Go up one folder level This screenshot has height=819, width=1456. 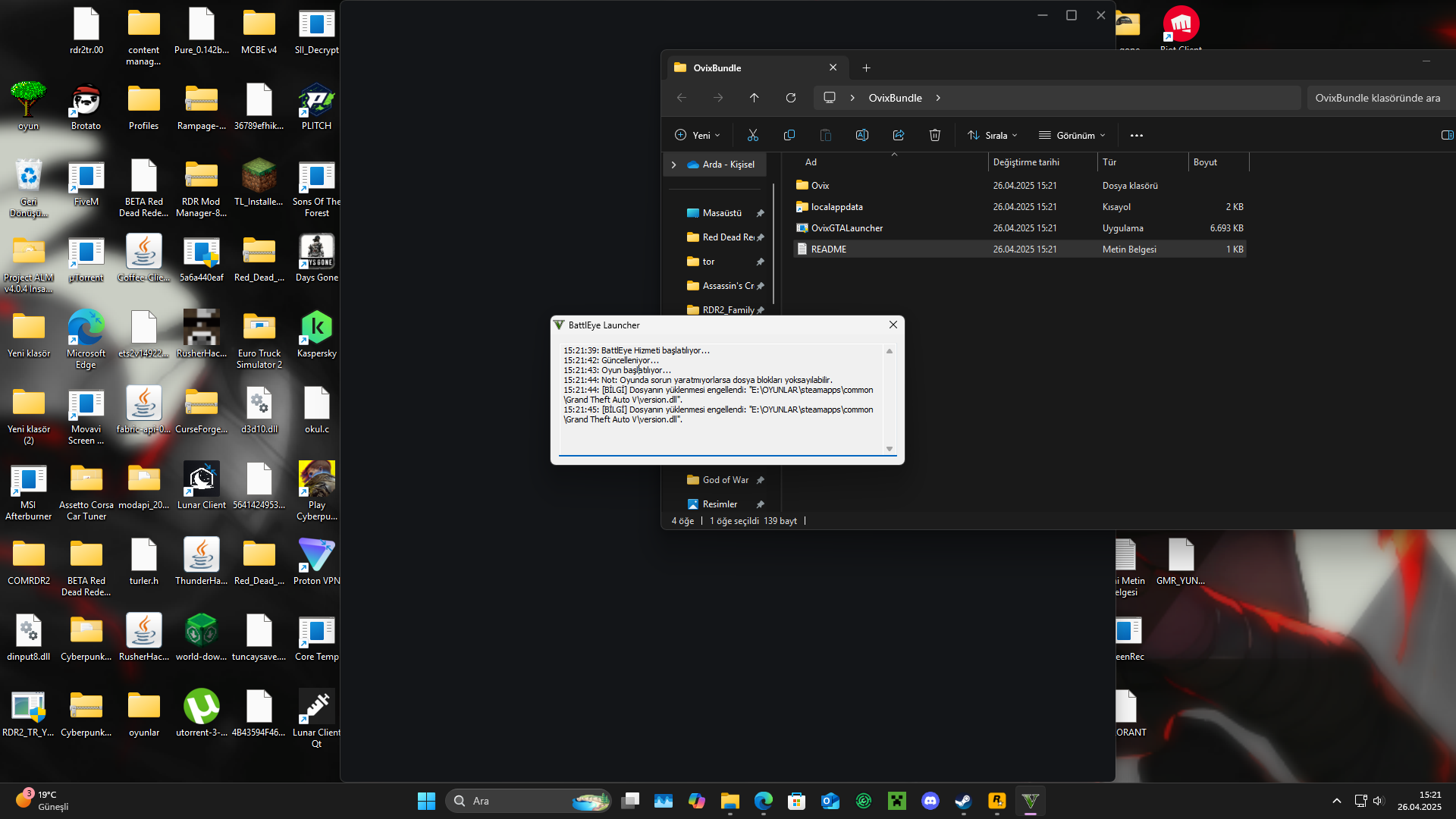(x=754, y=98)
